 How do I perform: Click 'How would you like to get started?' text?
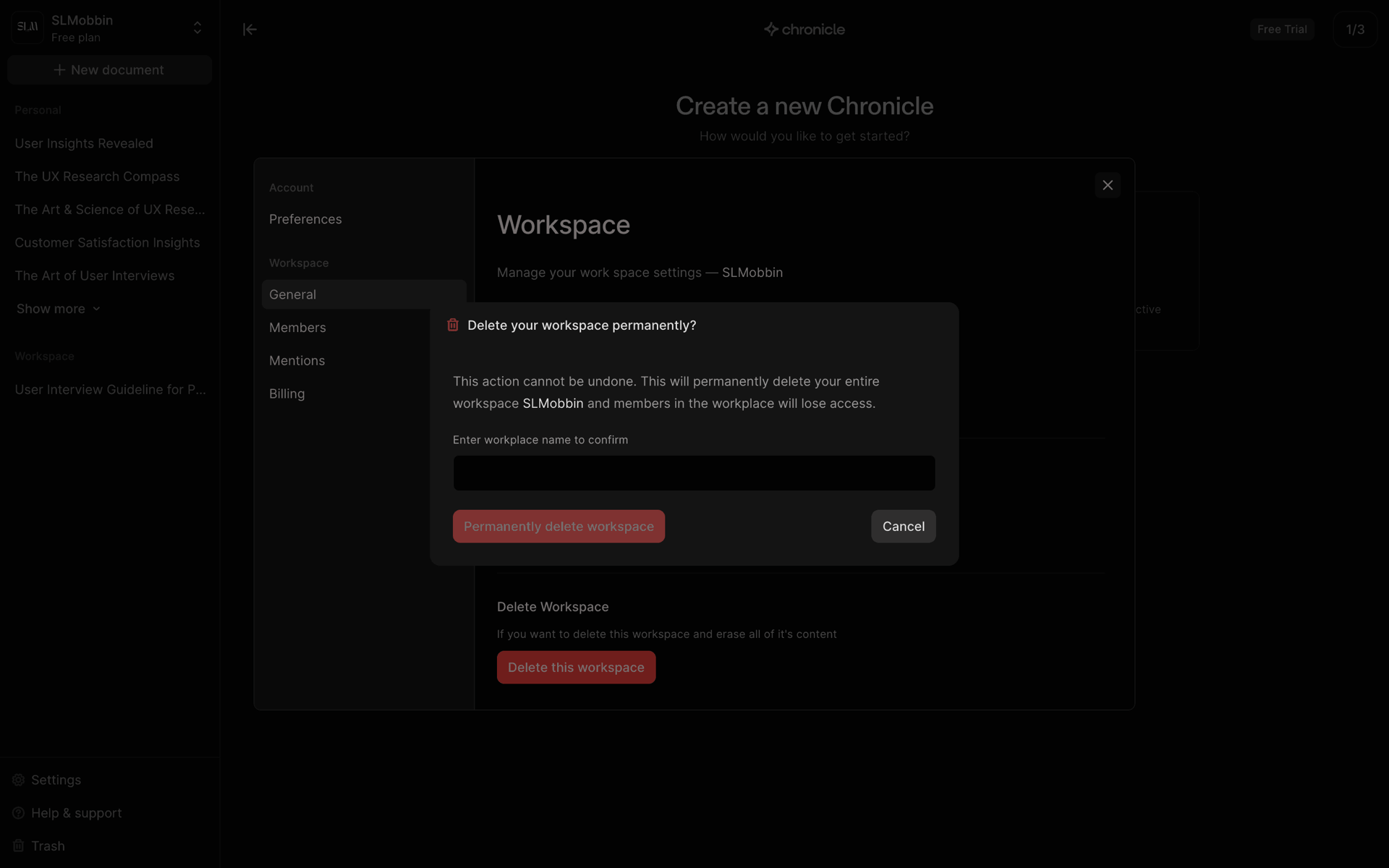tap(804, 136)
